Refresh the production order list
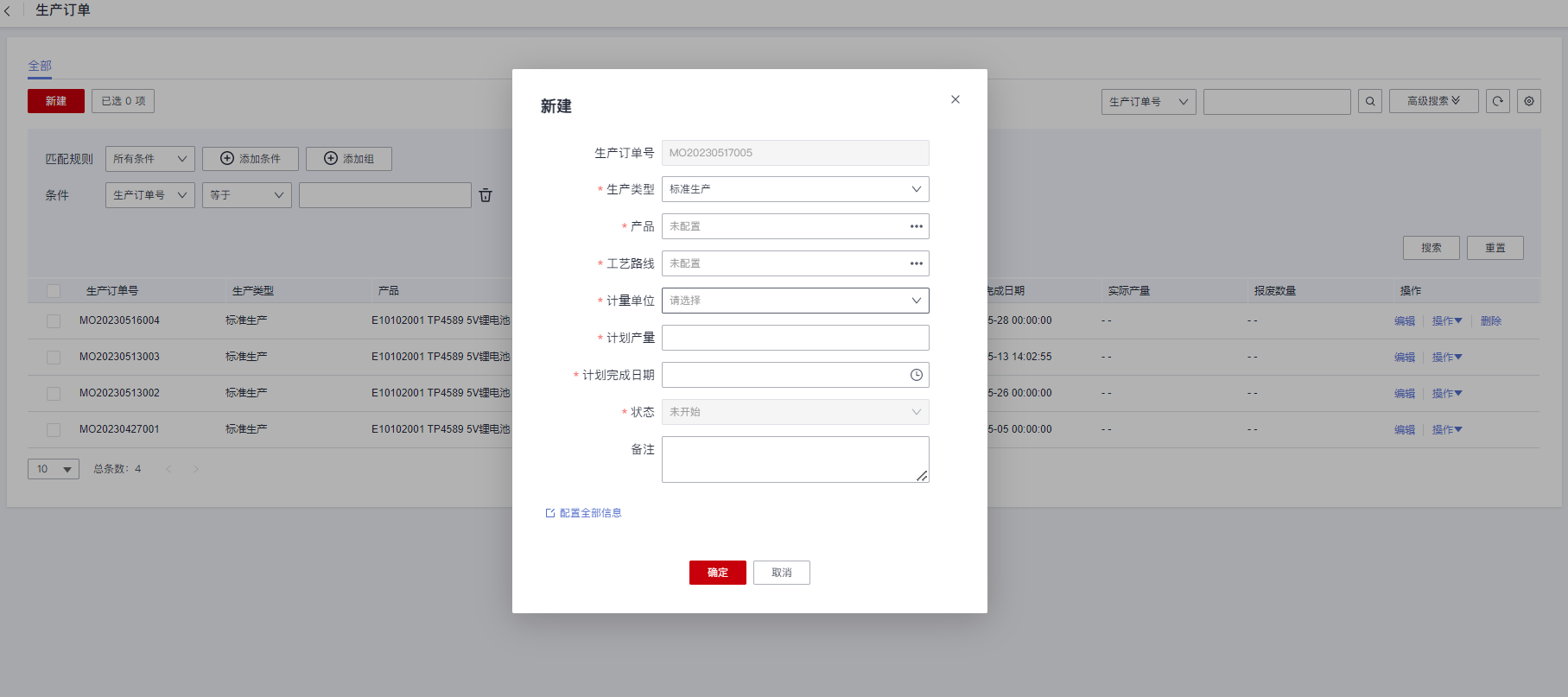The width and height of the screenshot is (1568, 697). tap(1498, 101)
